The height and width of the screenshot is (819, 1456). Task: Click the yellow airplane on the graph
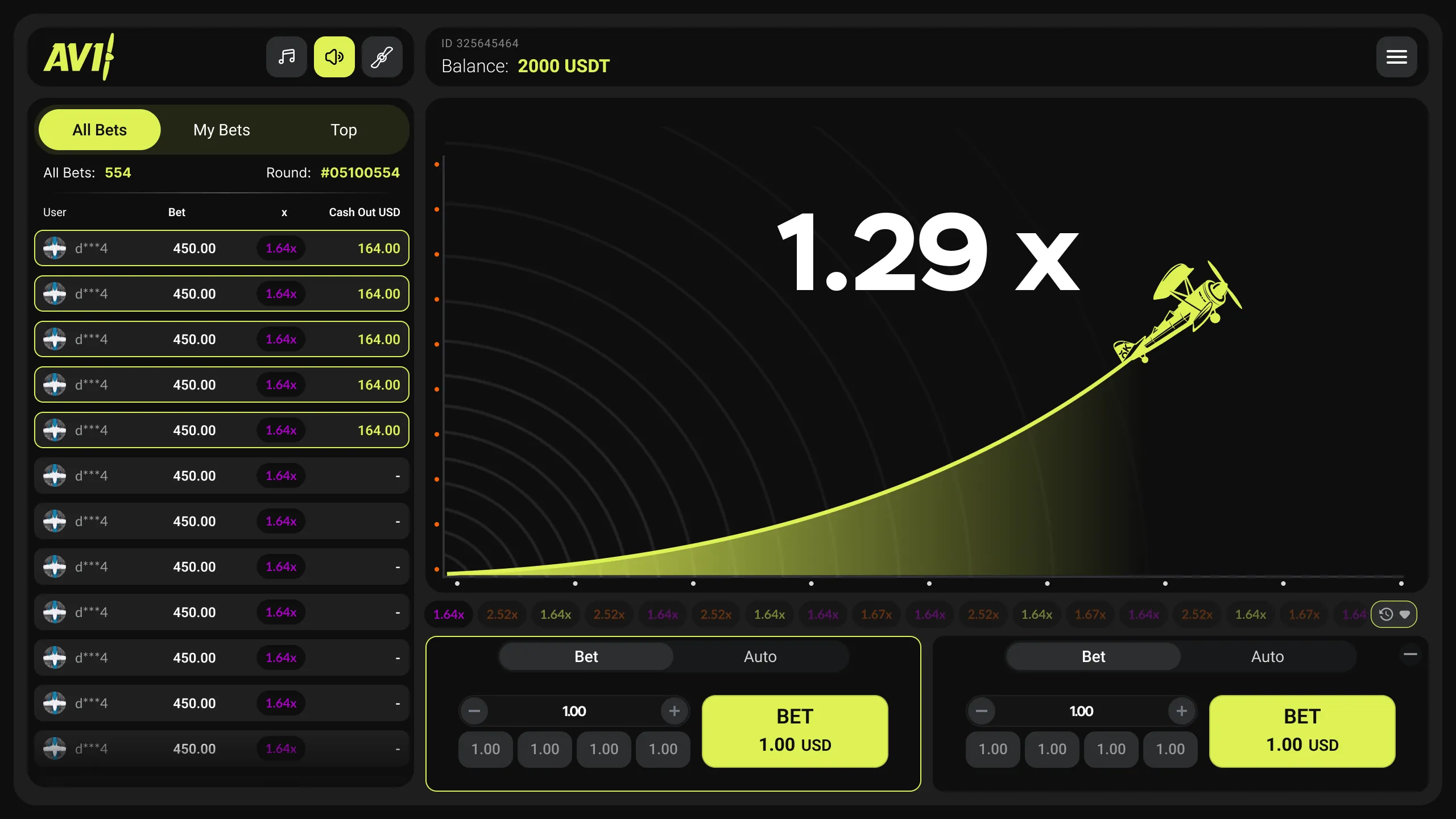click(x=1178, y=311)
